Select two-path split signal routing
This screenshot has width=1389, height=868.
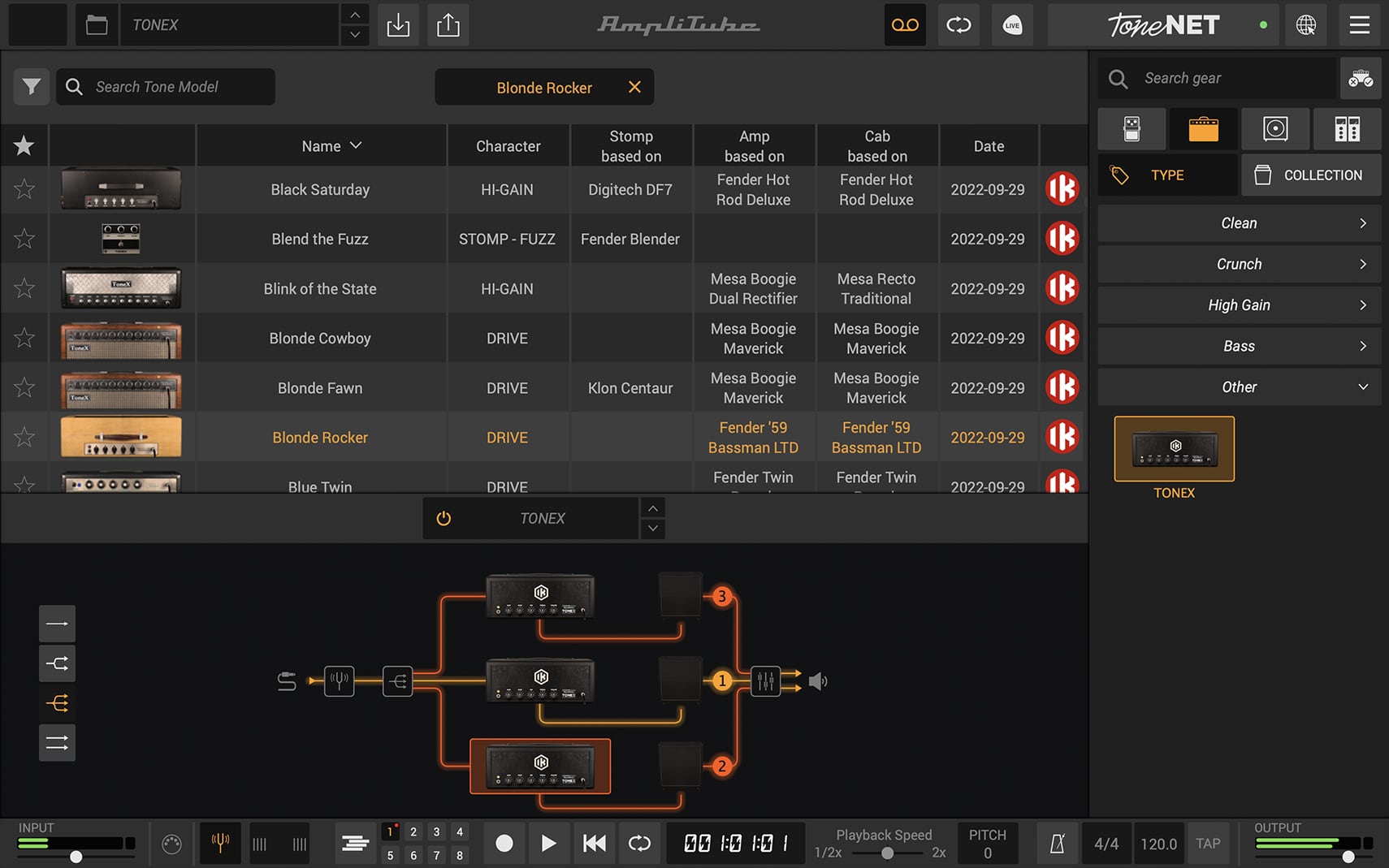click(x=57, y=663)
